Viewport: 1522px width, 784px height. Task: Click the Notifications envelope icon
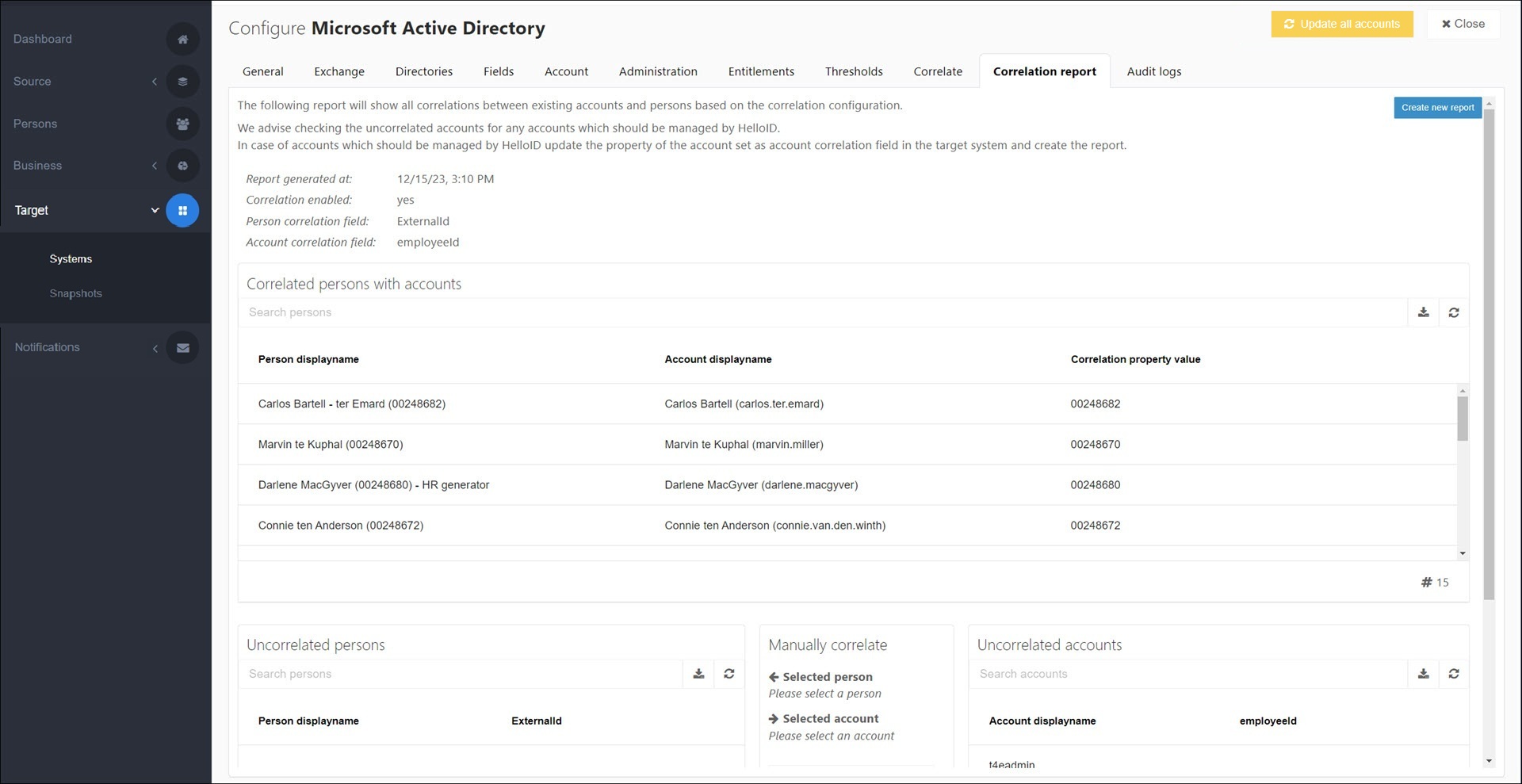point(182,347)
